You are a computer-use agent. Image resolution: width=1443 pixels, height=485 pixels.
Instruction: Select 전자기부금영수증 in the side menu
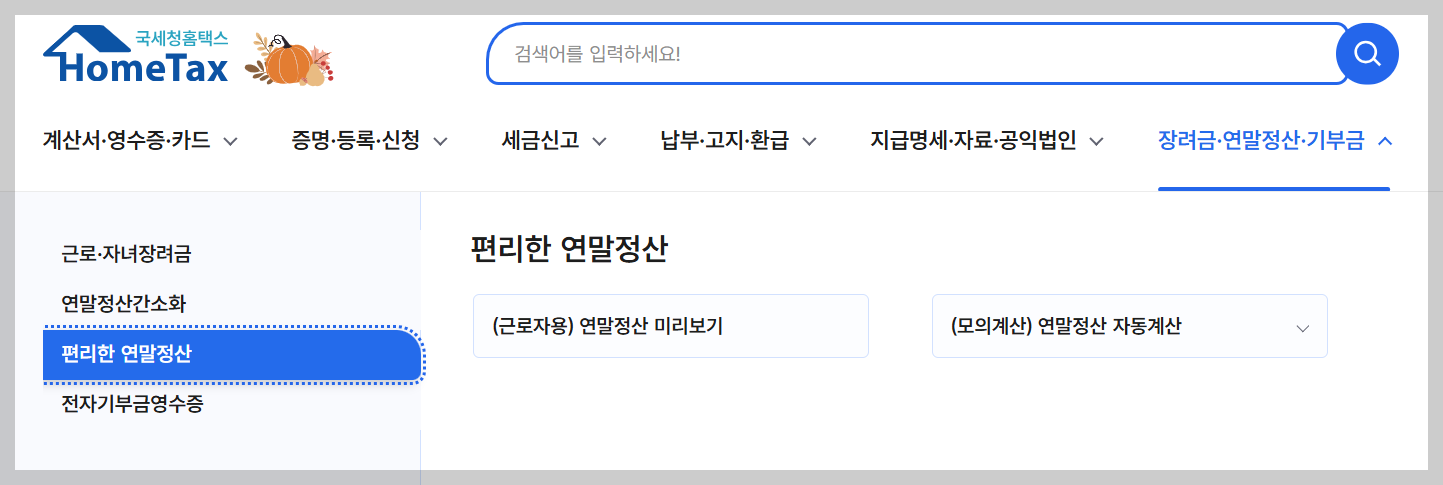[x=133, y=405]
